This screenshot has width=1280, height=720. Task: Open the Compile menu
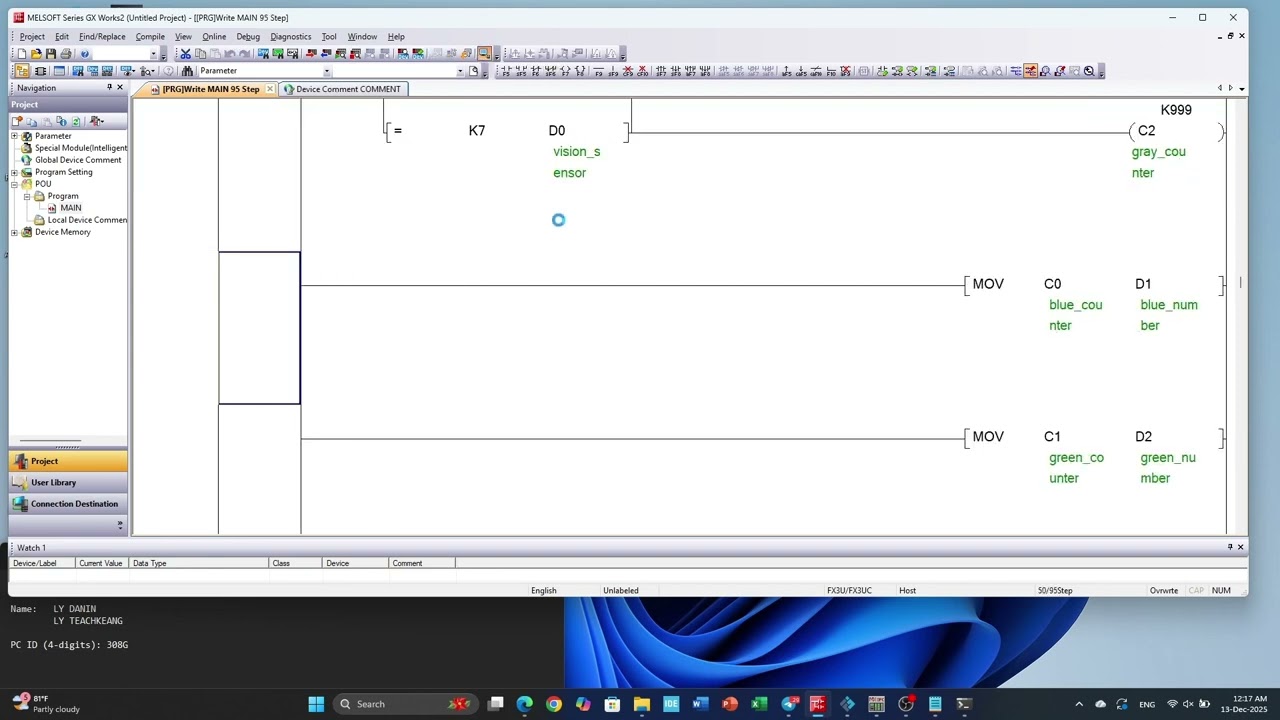point(150,37)
